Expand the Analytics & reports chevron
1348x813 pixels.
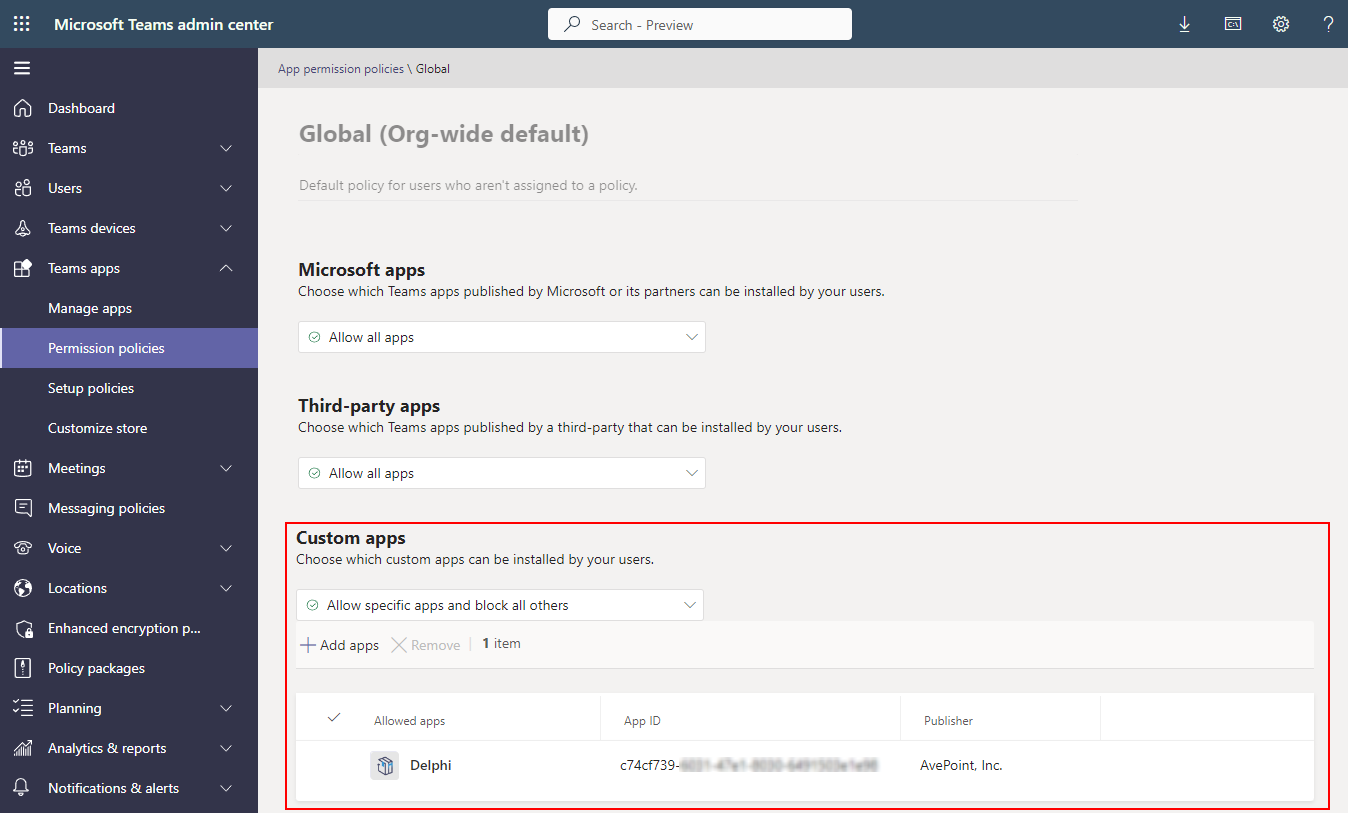pyautogui.click(x=226, y=748)
